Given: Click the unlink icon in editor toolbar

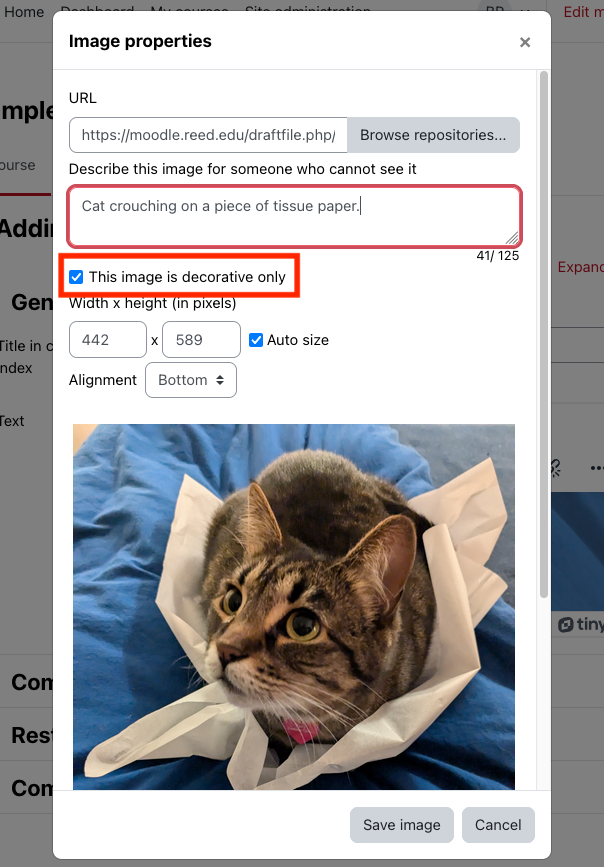Looking at the screenshot, I should tap(555, 468).
